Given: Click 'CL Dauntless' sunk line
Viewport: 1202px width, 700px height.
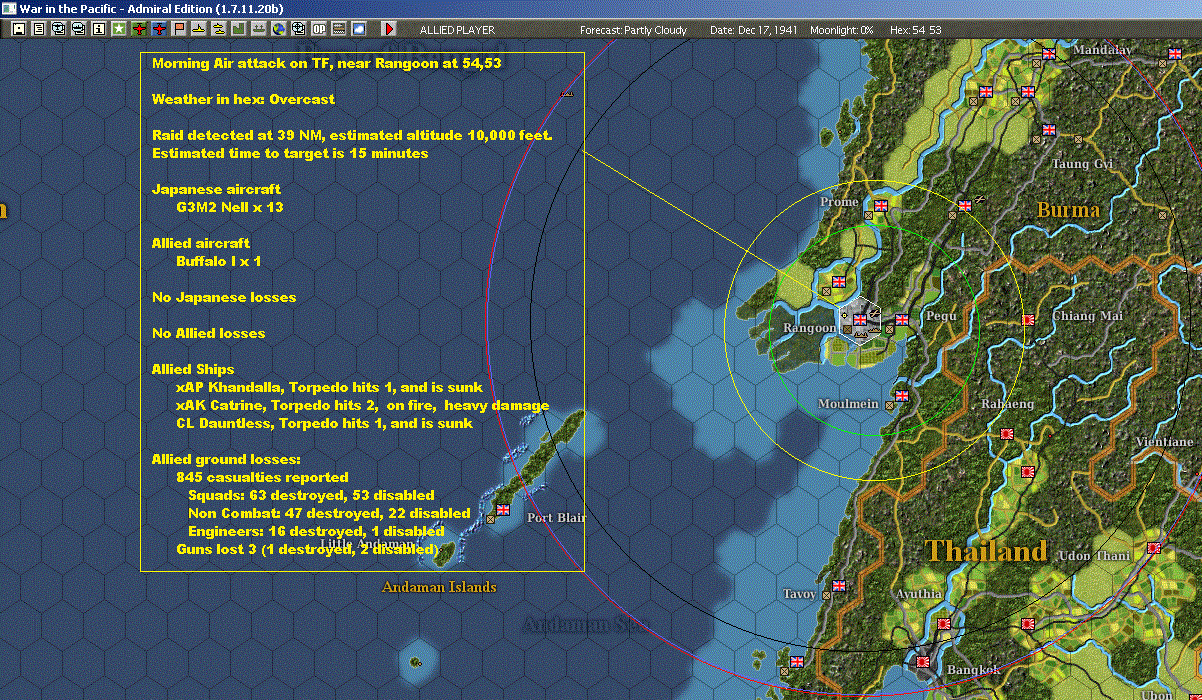Looking at the screenshot, I should tap(324, 423).
